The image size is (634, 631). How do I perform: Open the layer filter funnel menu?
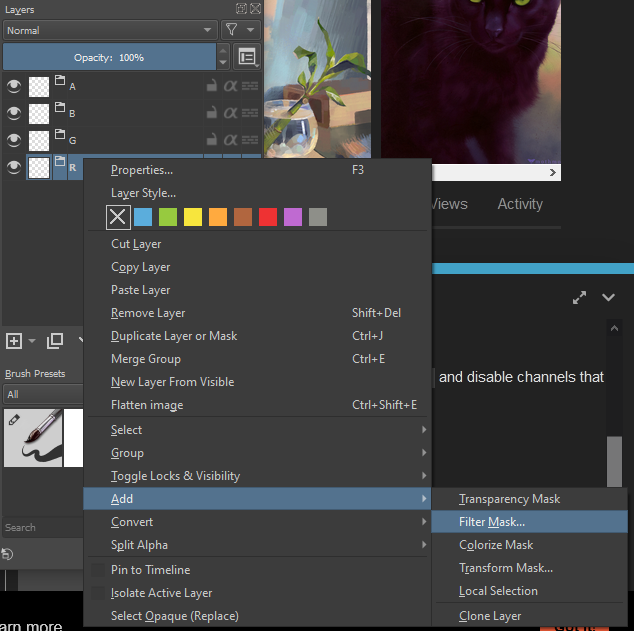pyautogui.click(x=232, y=30)
